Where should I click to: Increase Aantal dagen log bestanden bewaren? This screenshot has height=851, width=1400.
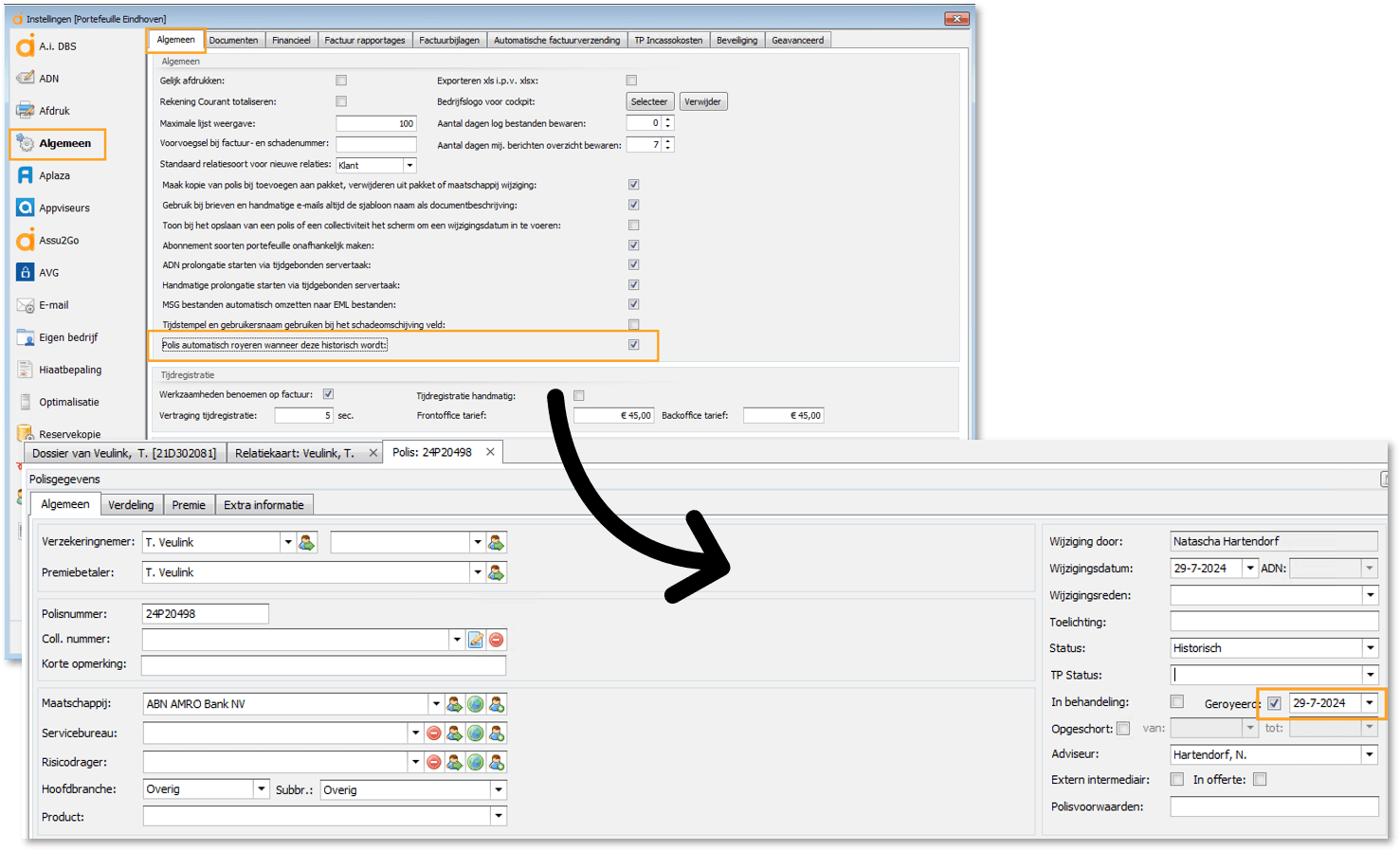(668, 119)
